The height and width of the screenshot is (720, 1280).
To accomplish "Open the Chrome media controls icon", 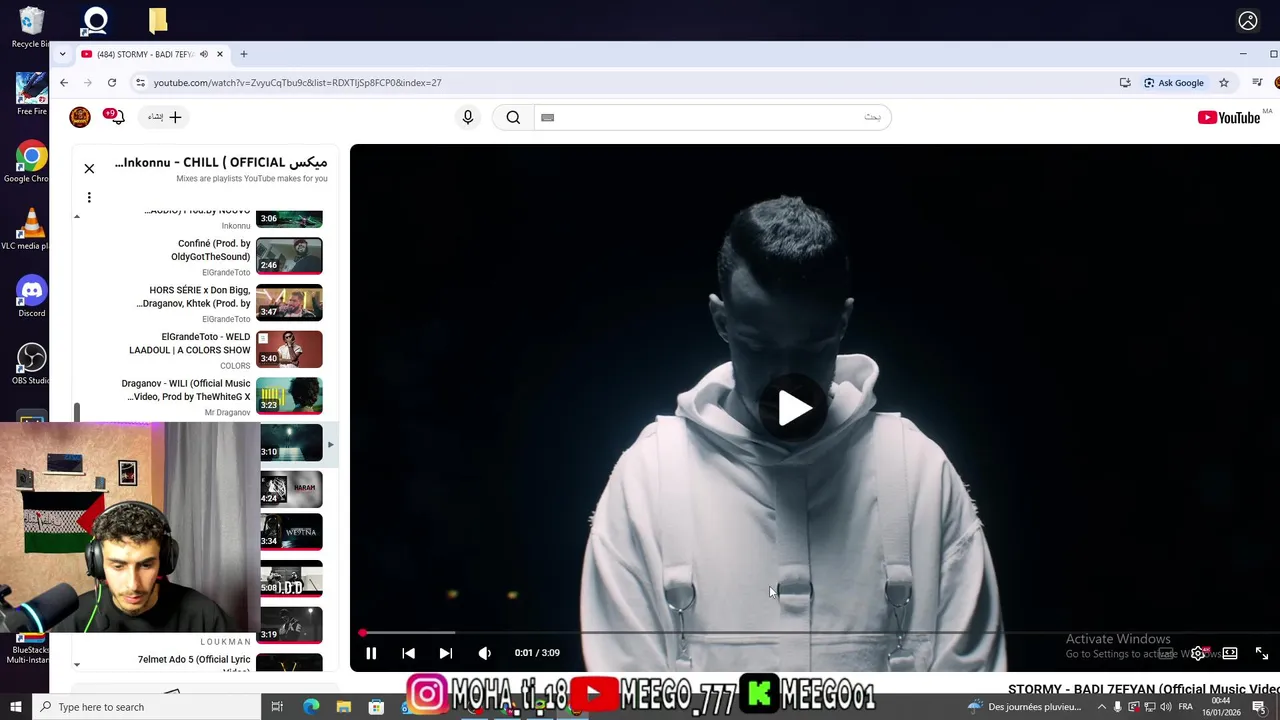I will [1258, 83].
